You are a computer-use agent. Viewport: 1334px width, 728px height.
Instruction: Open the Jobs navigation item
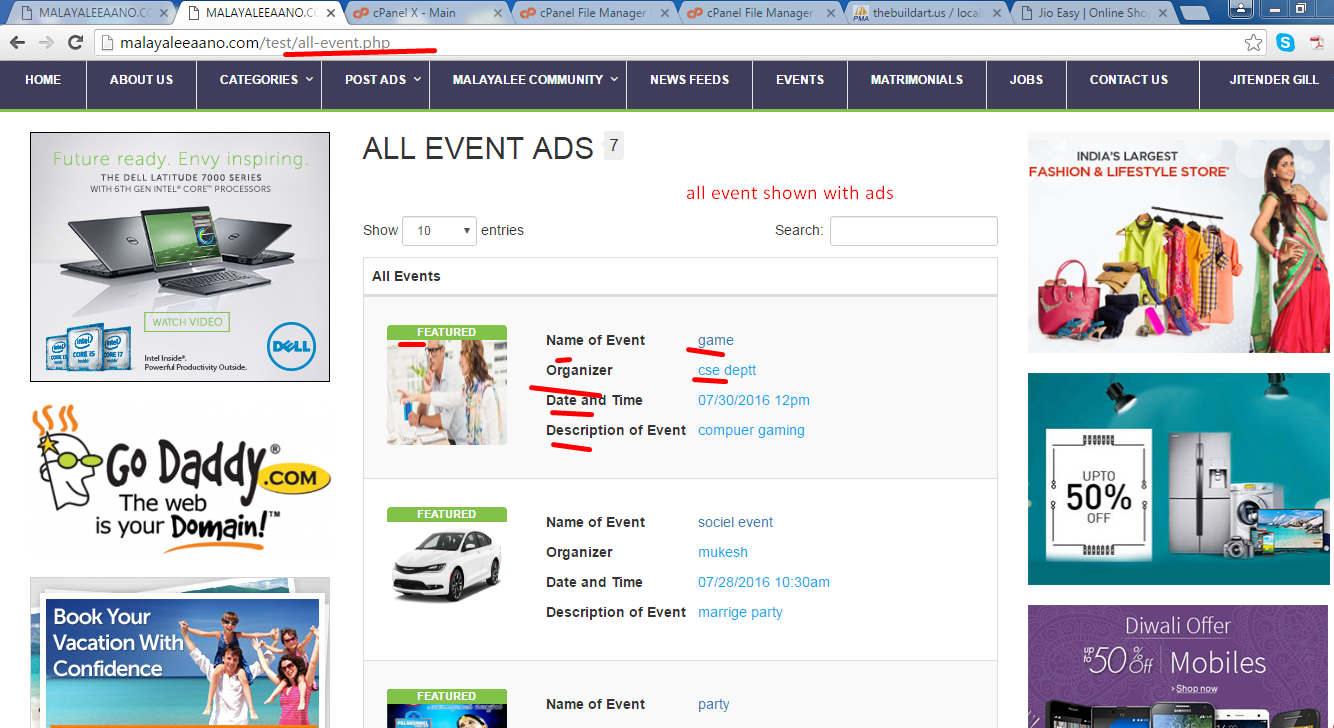[1026, 80]
